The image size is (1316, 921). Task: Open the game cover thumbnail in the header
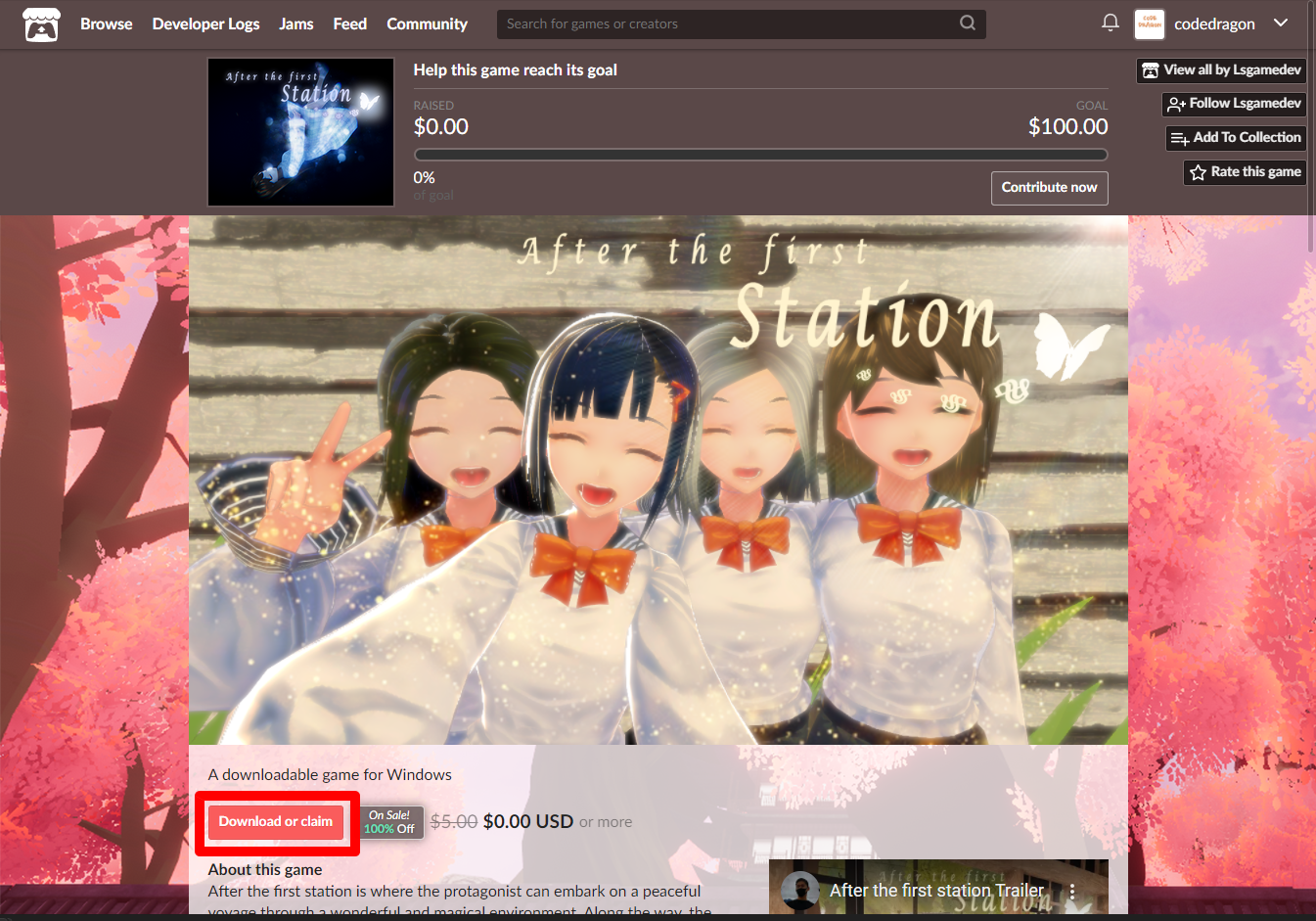[301, 132]
